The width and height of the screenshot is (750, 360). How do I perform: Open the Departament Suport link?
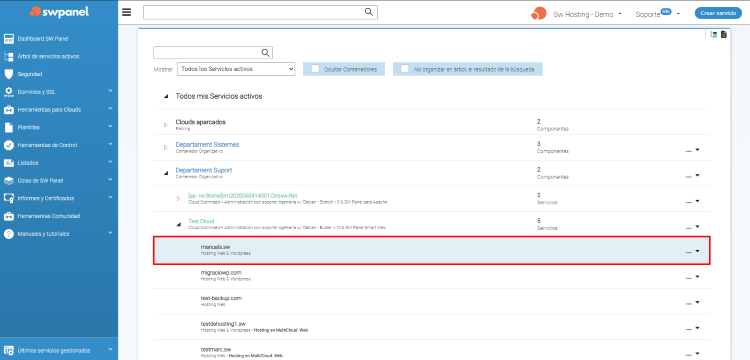[x=204, y=170]
